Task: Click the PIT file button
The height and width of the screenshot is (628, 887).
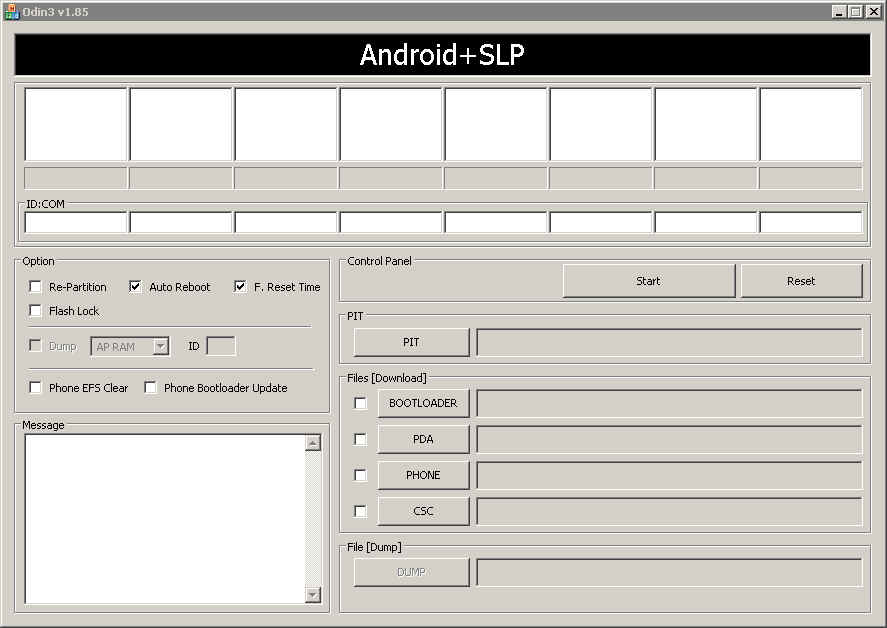Action: pyautogui.click(x=411, y=342)
